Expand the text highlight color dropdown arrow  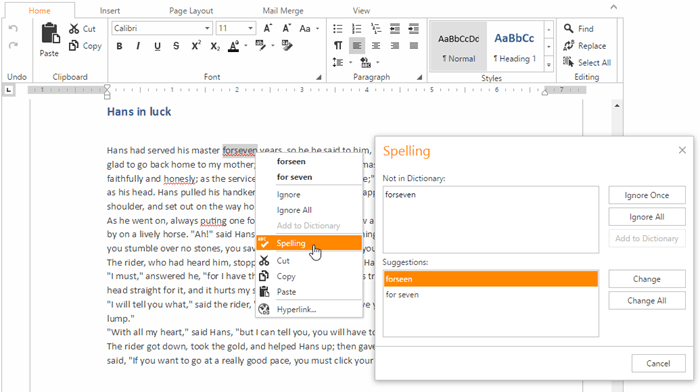click(273, 46)
